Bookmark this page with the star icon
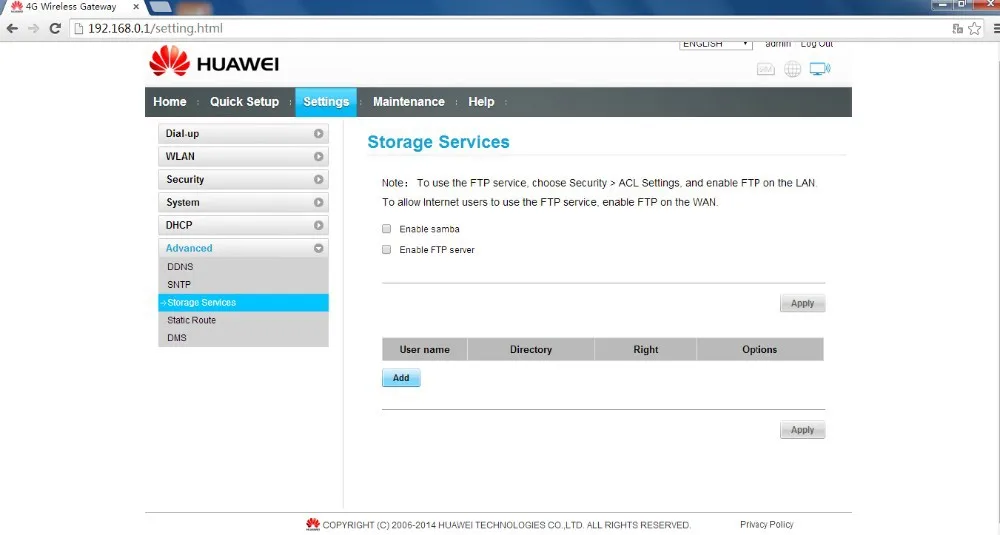The image size is (1000, 535). coord(975,28)
